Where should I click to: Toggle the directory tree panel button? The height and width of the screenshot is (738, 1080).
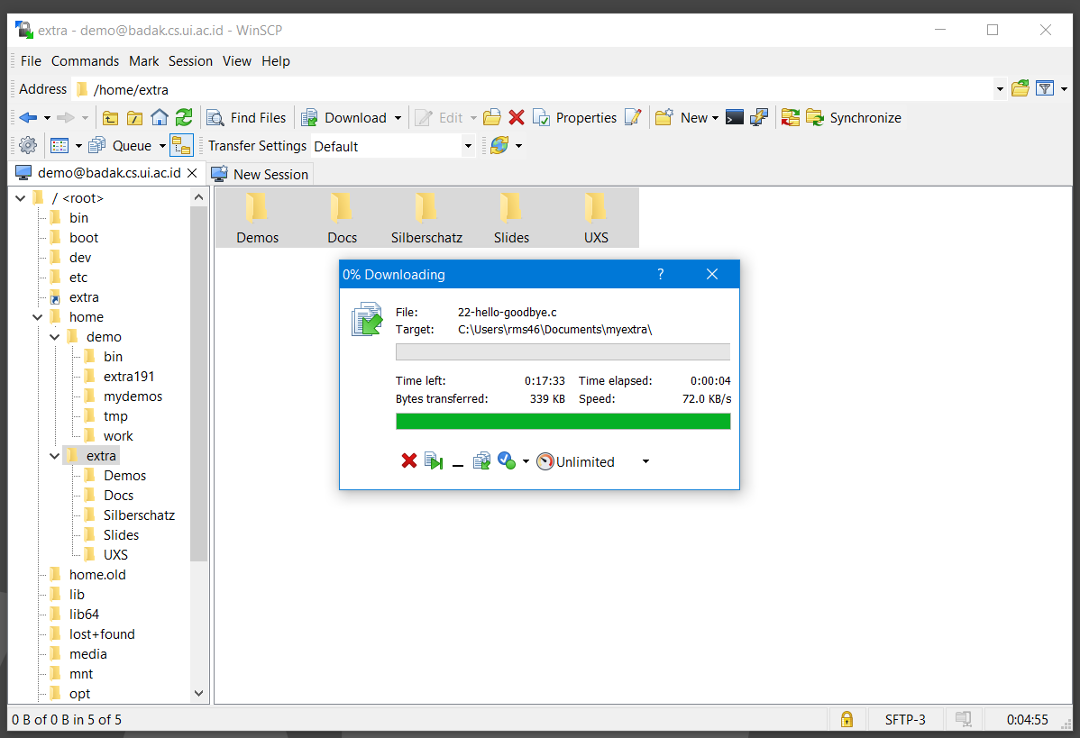click(x=180, y=146)
